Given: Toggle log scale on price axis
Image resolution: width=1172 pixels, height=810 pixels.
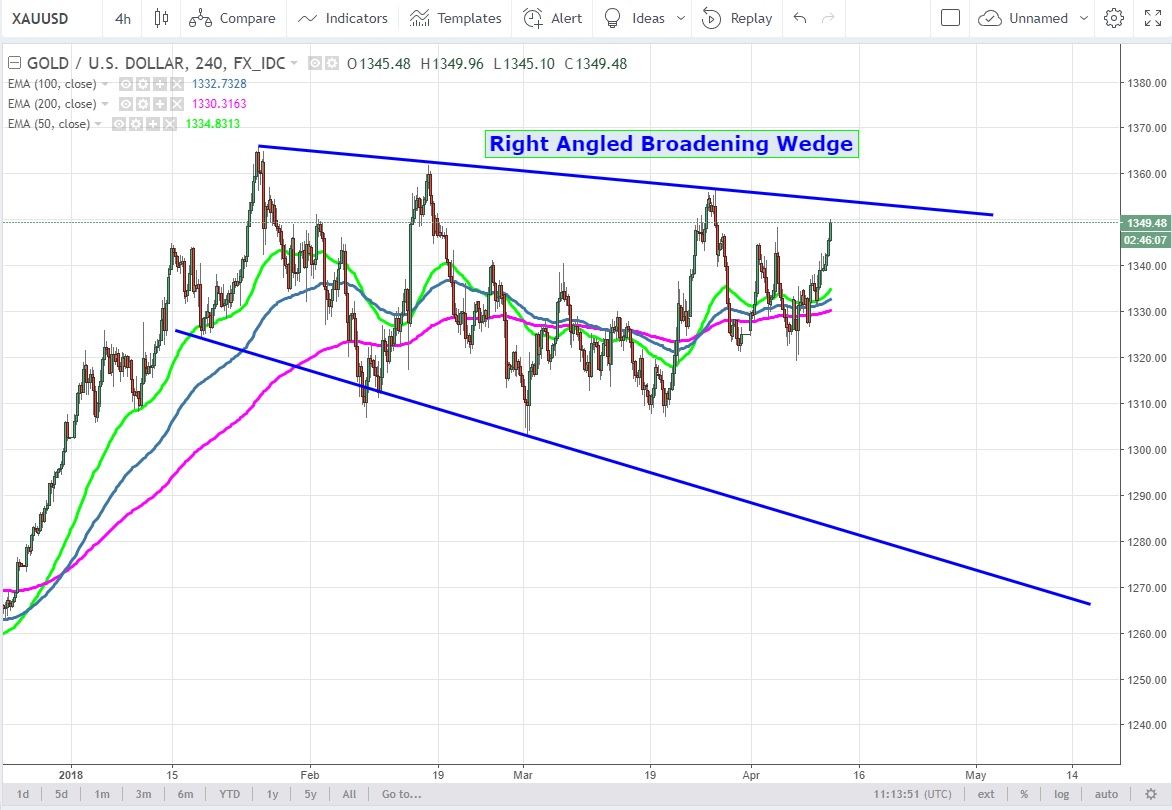Looking at the screenshot, I should 1064,794.
